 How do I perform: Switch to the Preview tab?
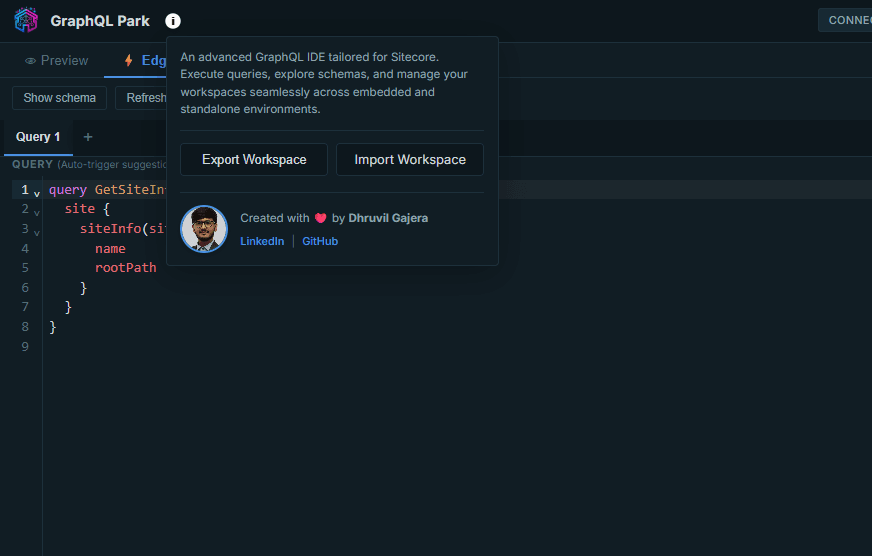[x=57, y=61]
